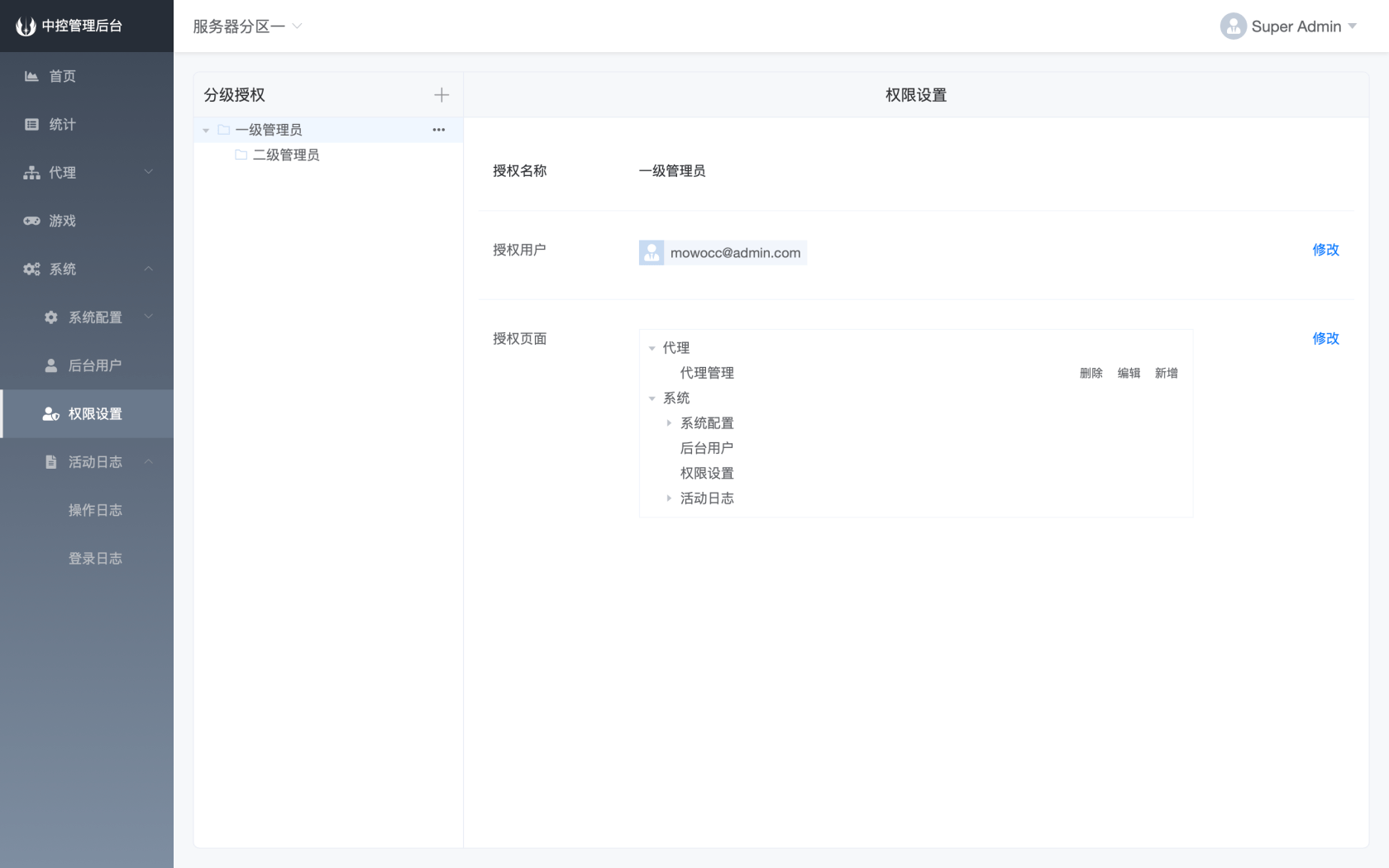Open 服务器分区一 server dropdown
Screen dimensions: 1389x868
[247, 26]
